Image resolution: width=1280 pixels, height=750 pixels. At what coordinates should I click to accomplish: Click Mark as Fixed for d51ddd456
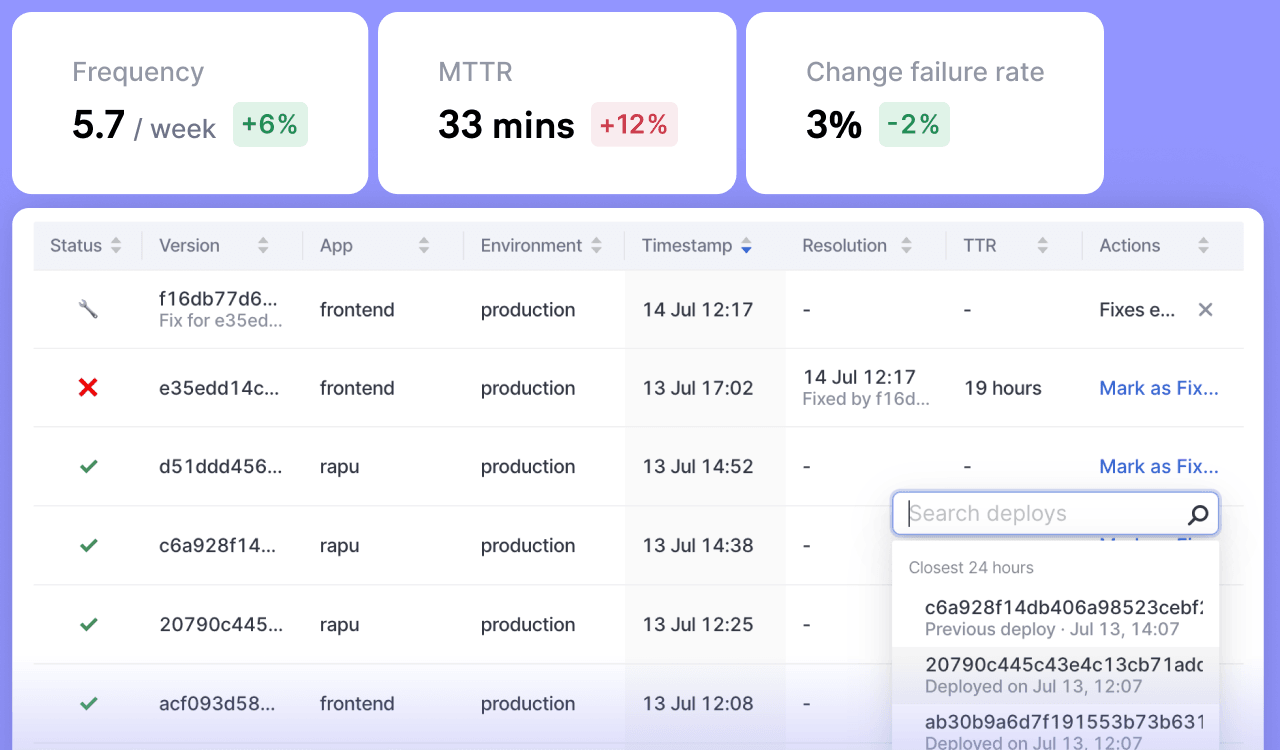click(x=1158, y=467)
